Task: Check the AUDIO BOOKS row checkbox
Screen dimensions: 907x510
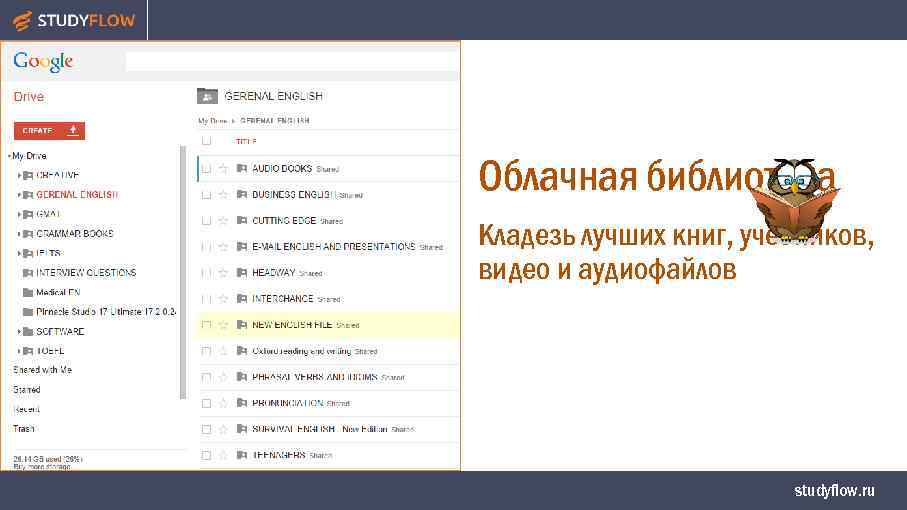Action: [207, 169]
